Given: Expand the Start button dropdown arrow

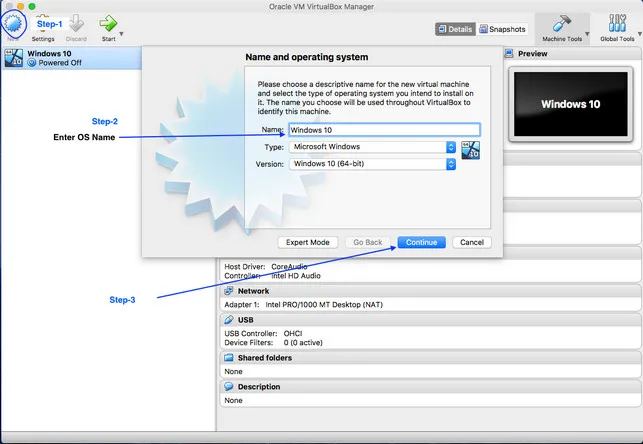Looking at the screenshot, I should coord(122,34).
